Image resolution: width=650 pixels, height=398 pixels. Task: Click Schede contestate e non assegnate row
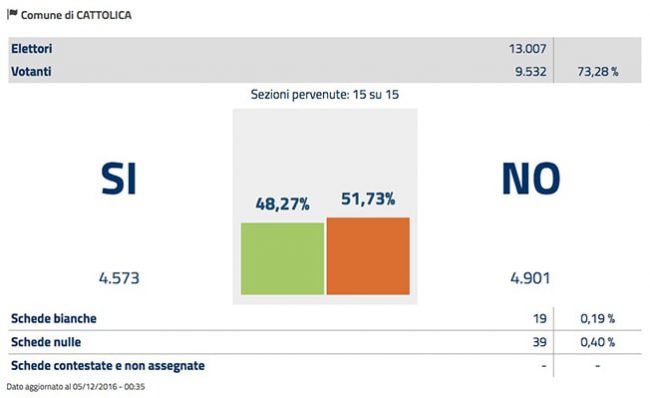[325, 366]
